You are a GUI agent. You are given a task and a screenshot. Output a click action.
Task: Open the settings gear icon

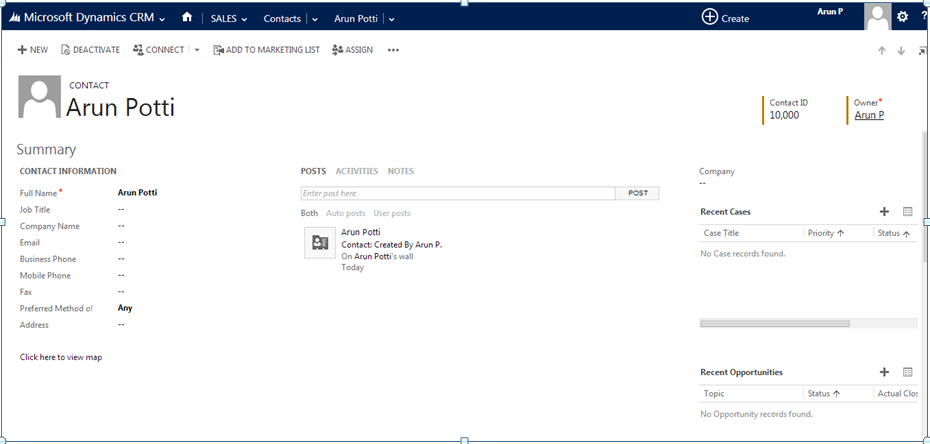pyautogui.click(x=902, y=17)
